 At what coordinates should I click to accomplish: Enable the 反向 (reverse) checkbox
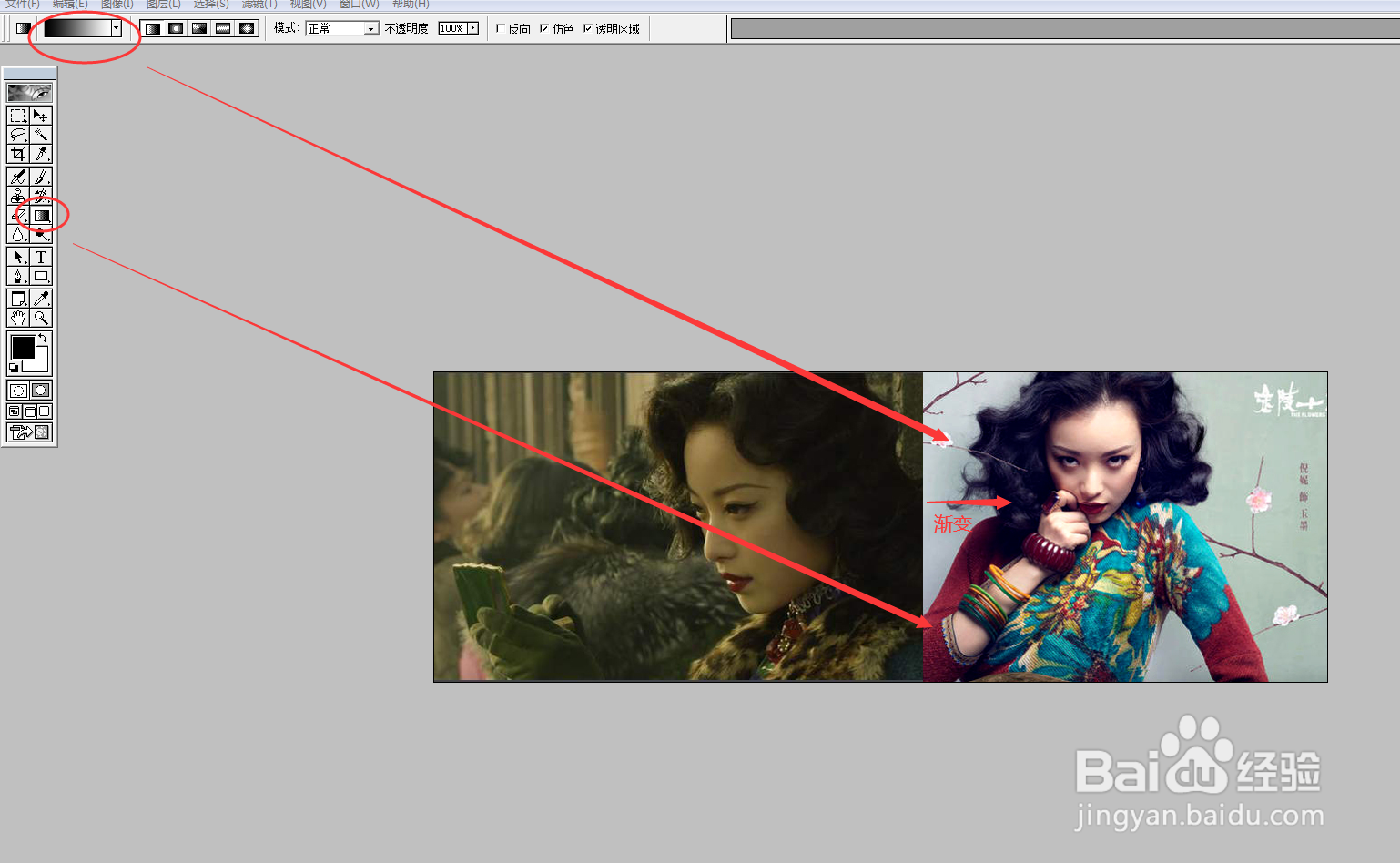501,28
